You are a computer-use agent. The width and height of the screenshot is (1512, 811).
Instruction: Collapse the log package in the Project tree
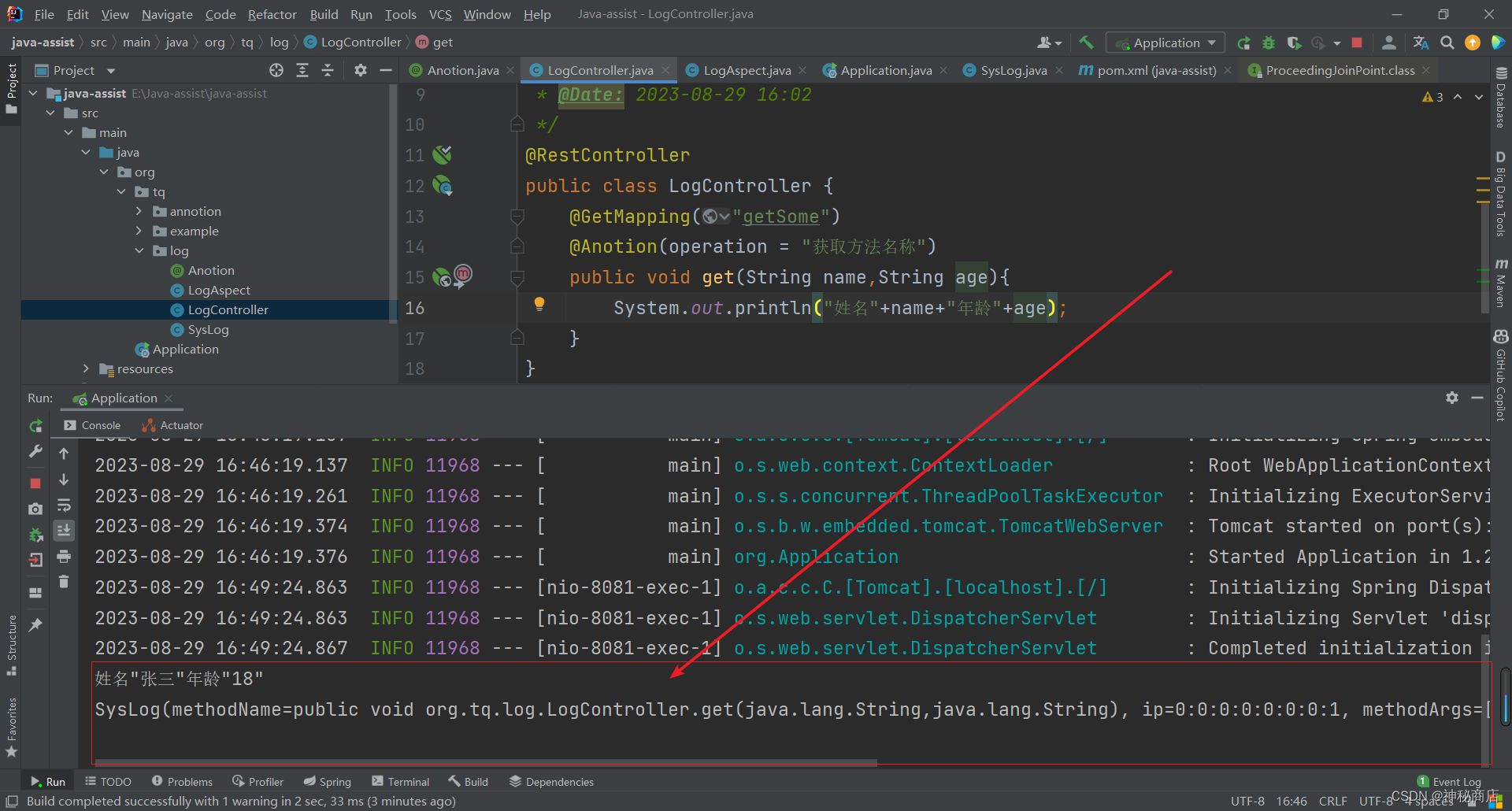(140, 250)
